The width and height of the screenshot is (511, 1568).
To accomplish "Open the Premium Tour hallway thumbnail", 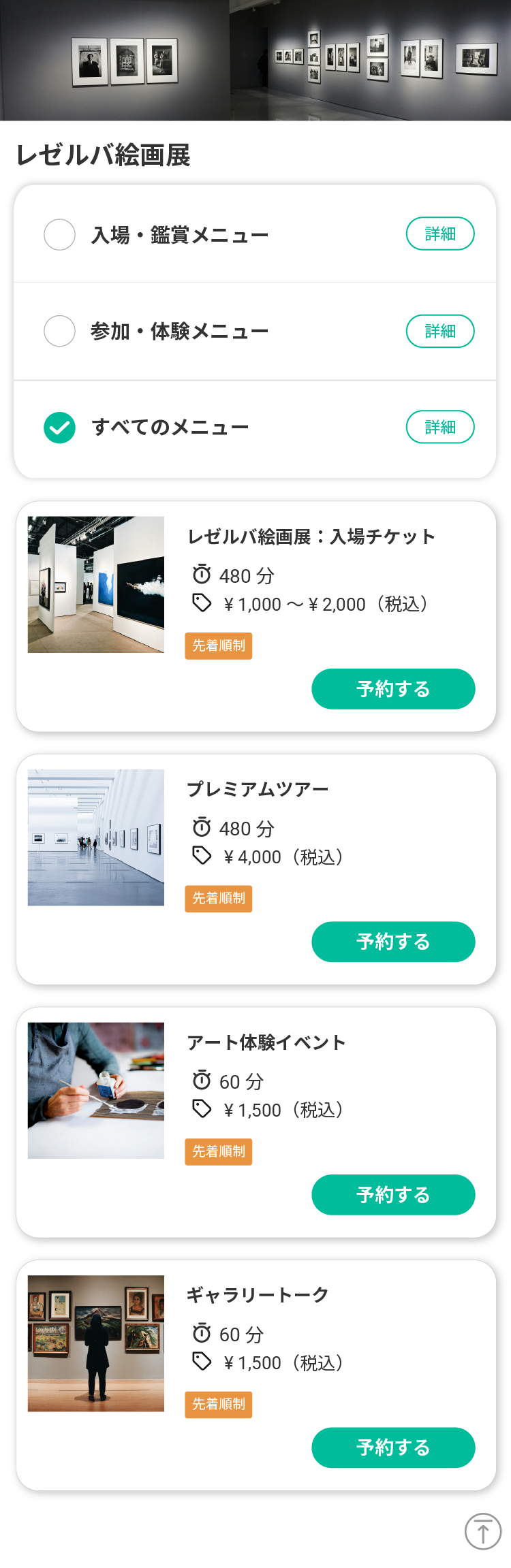I will pyautogui.click(x=96, y=837).
